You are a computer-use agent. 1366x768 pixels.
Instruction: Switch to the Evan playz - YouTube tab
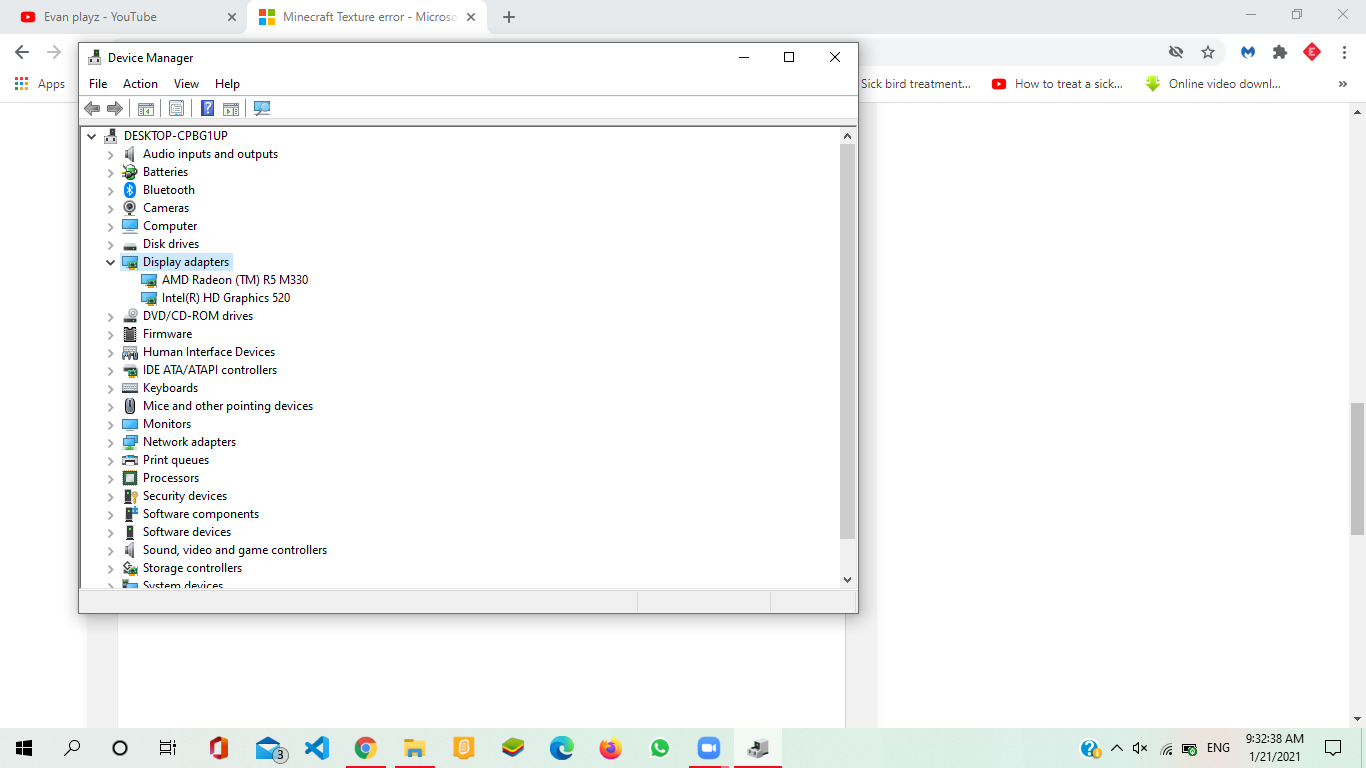coord(128,17)
